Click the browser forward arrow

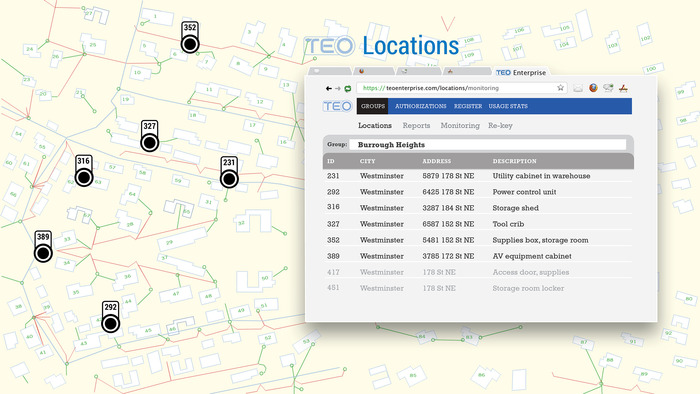pos(338,88)
